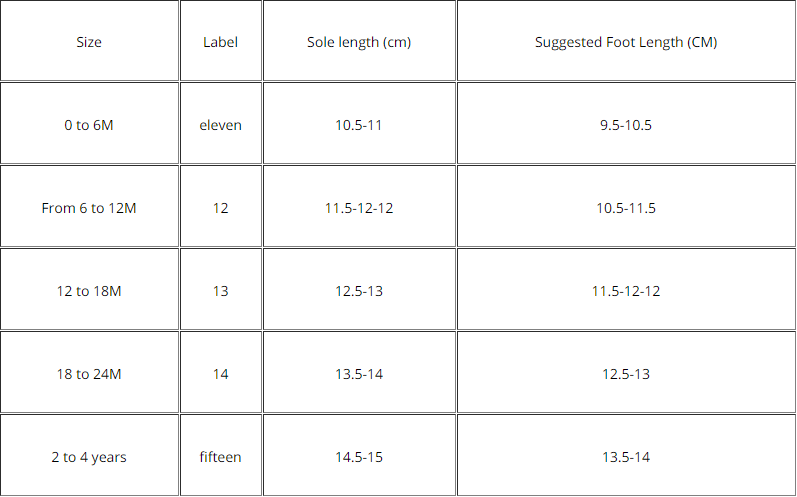
Task: Click the 10.5-11.5 foot length cell
Action: pos(626,208)
